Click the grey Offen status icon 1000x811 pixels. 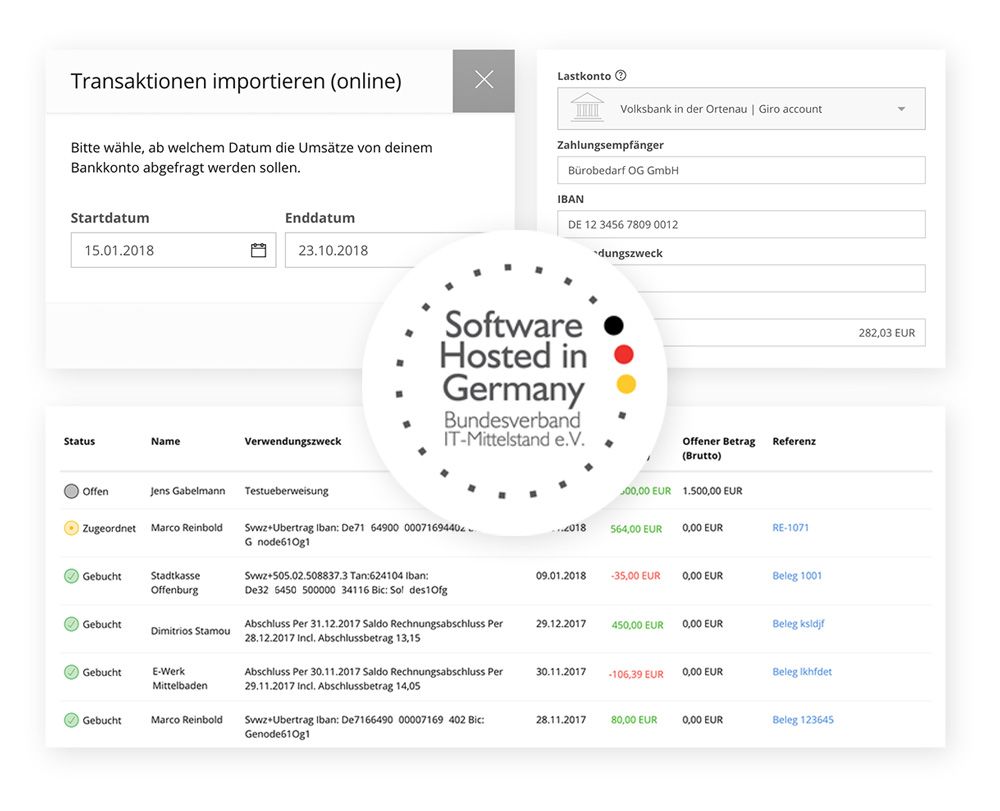pyautogui.click(x=71, y=491)
